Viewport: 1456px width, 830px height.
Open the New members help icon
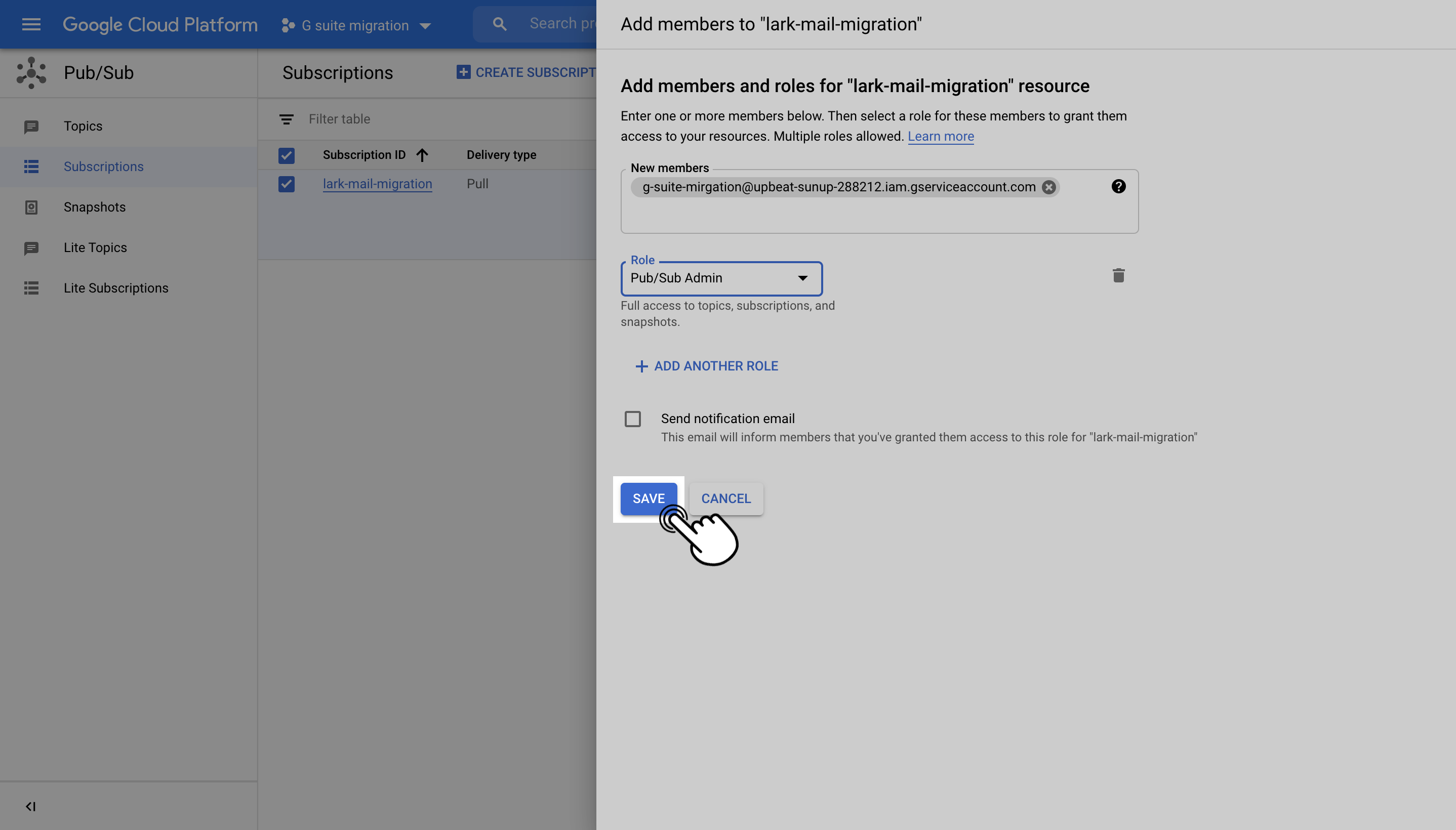[1118, 186]
